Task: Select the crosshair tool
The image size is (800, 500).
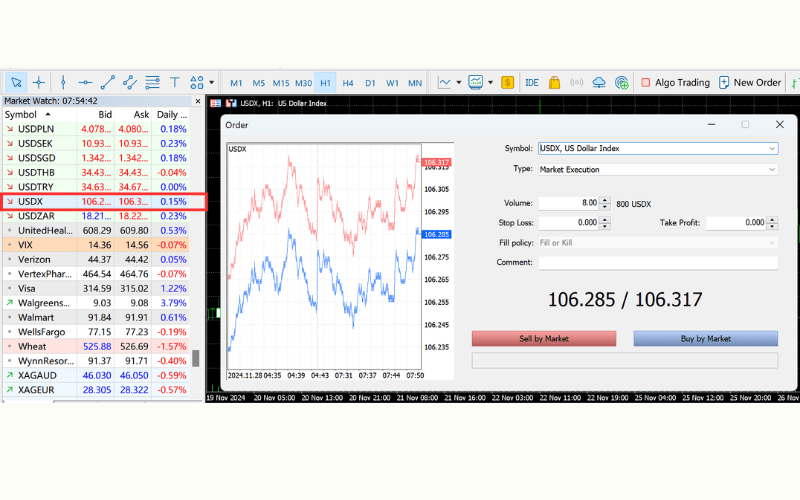Action: click(39, 82)
